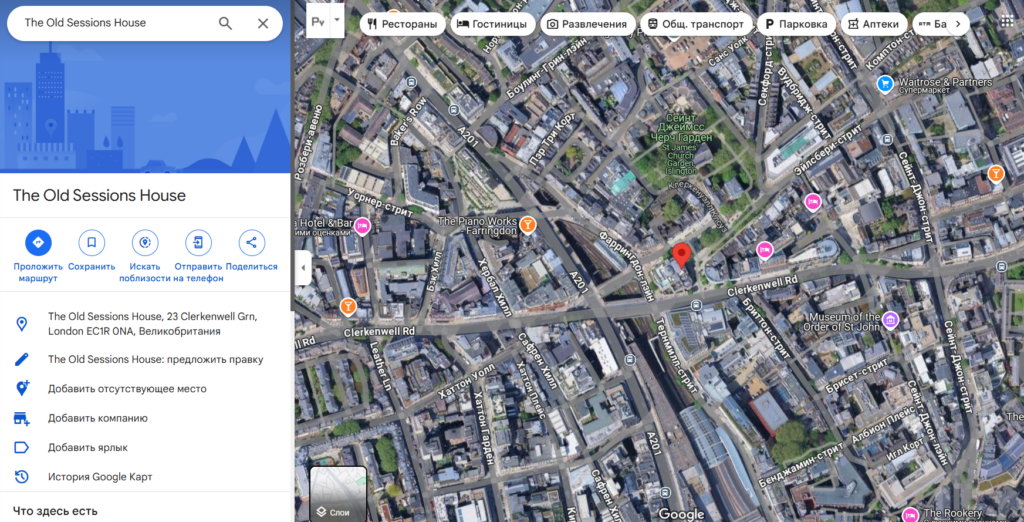Open dropdown arrow next to Pv box
Screen dimensions: 1024x522
pos(337,19)
